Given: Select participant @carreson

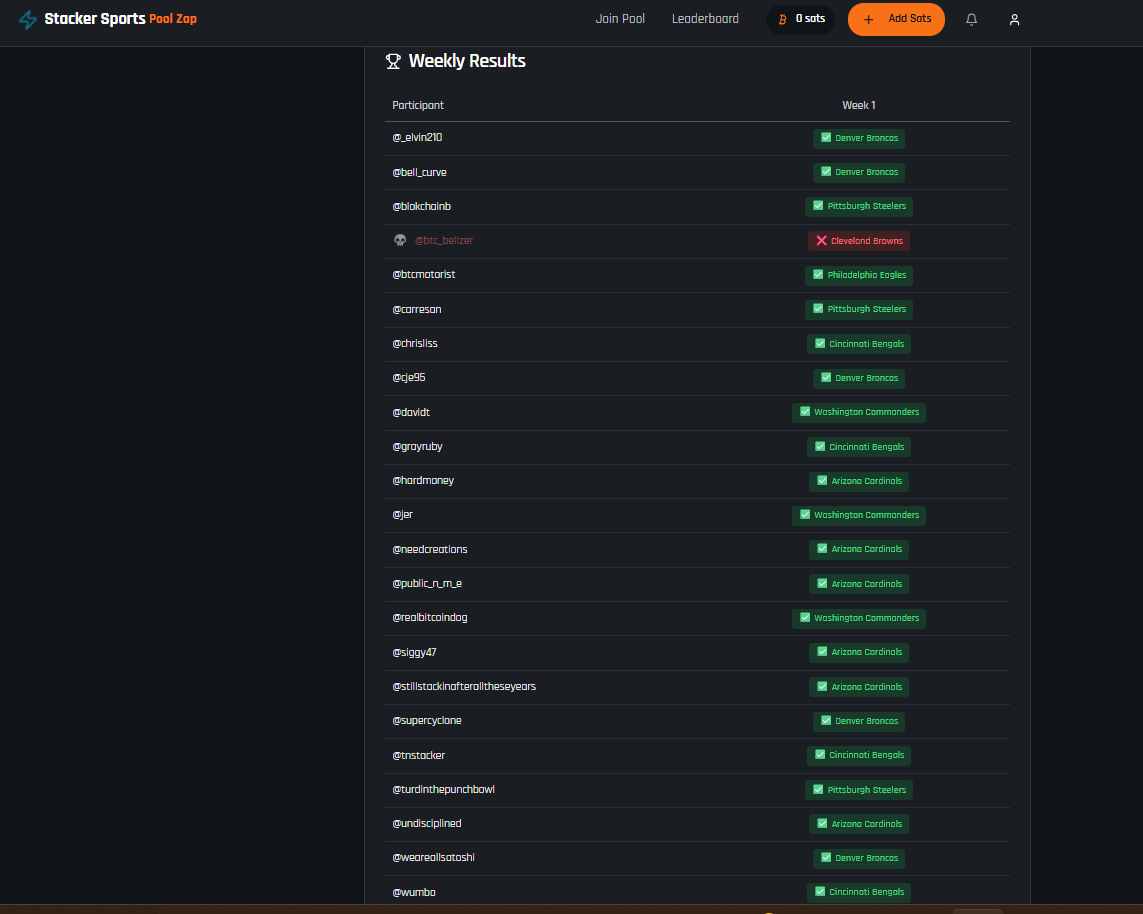Looking at the screenshot, I should coord(416,310).
